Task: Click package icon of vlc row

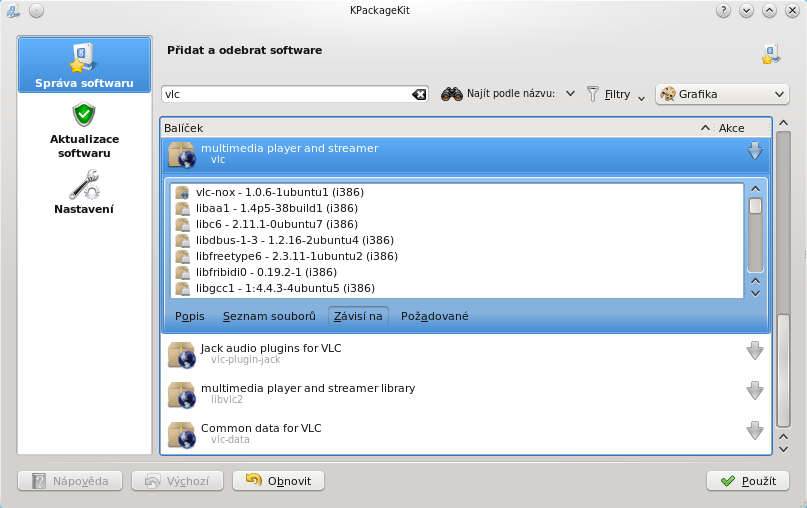Action: pos(182,154)
